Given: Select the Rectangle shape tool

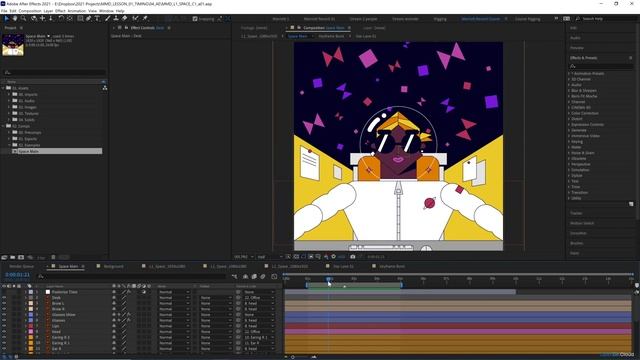Looking at the screenshot, I should (x=80, y=18).
